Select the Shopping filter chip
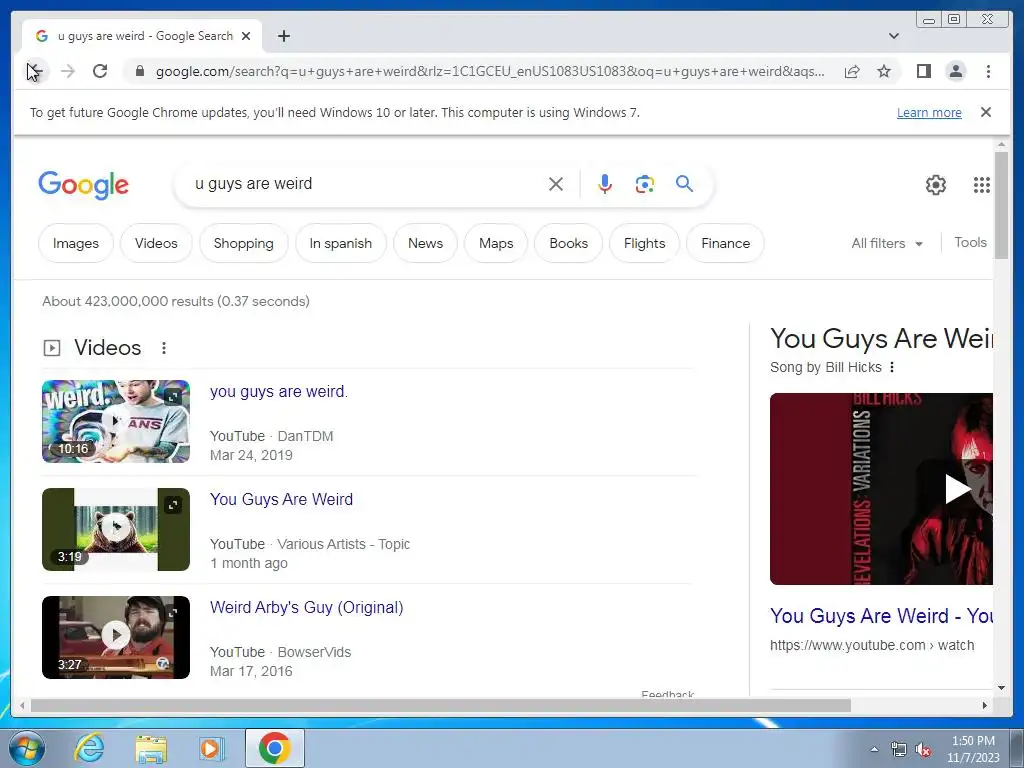 click(244, 243)
